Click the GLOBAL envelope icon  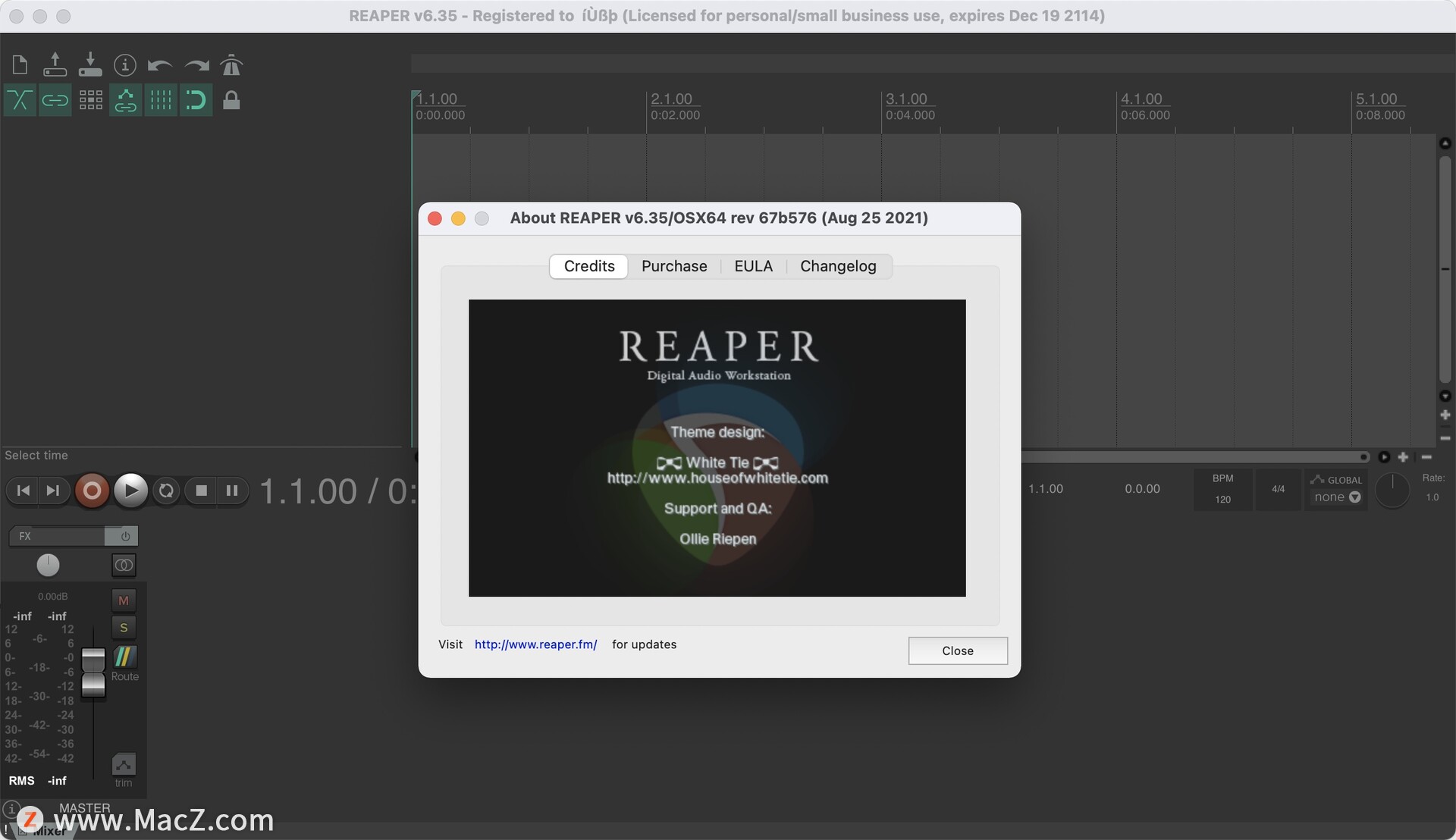pyautogui.click(x=1317, y=479)
